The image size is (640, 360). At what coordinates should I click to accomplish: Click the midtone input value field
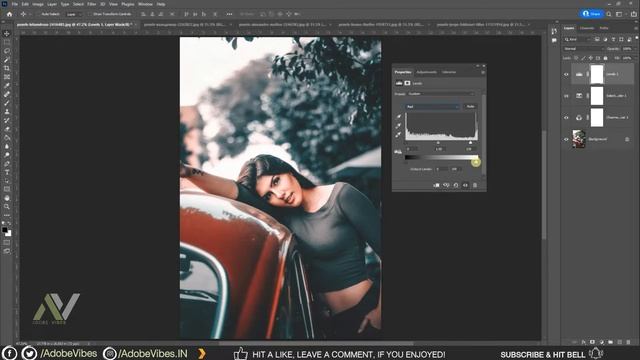[439, 149]
